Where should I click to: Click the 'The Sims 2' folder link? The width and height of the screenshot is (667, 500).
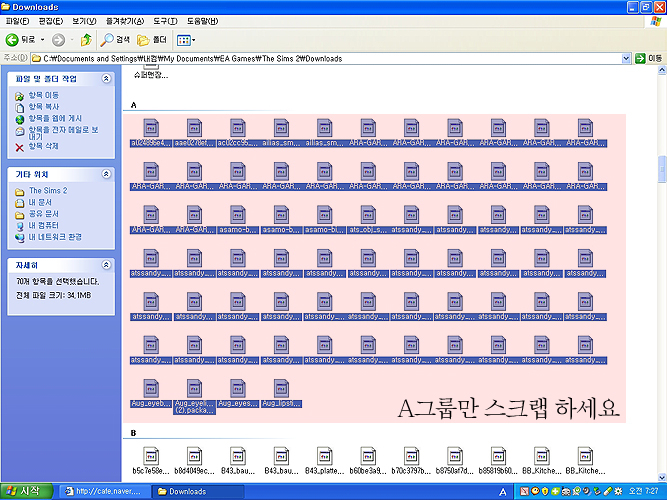point(48,190)
